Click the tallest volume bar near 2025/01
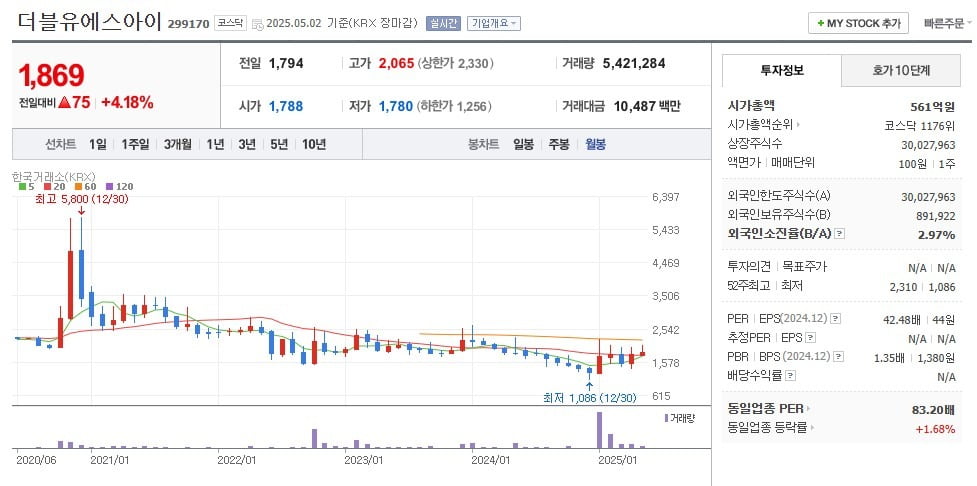Viewport: 977px width, 486px height. click(599, 430)
